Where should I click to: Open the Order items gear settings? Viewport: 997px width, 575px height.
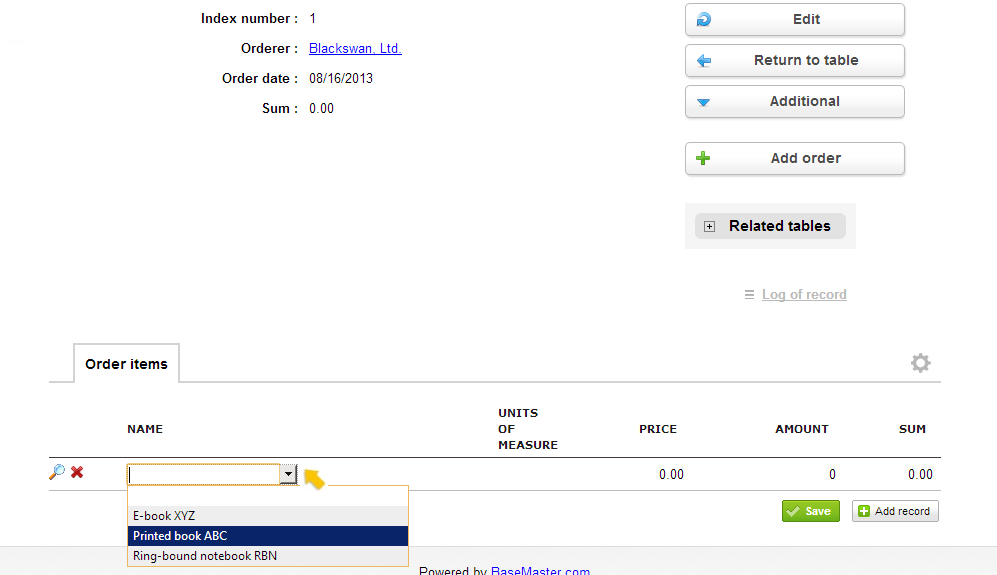click(x=920, y=363)
